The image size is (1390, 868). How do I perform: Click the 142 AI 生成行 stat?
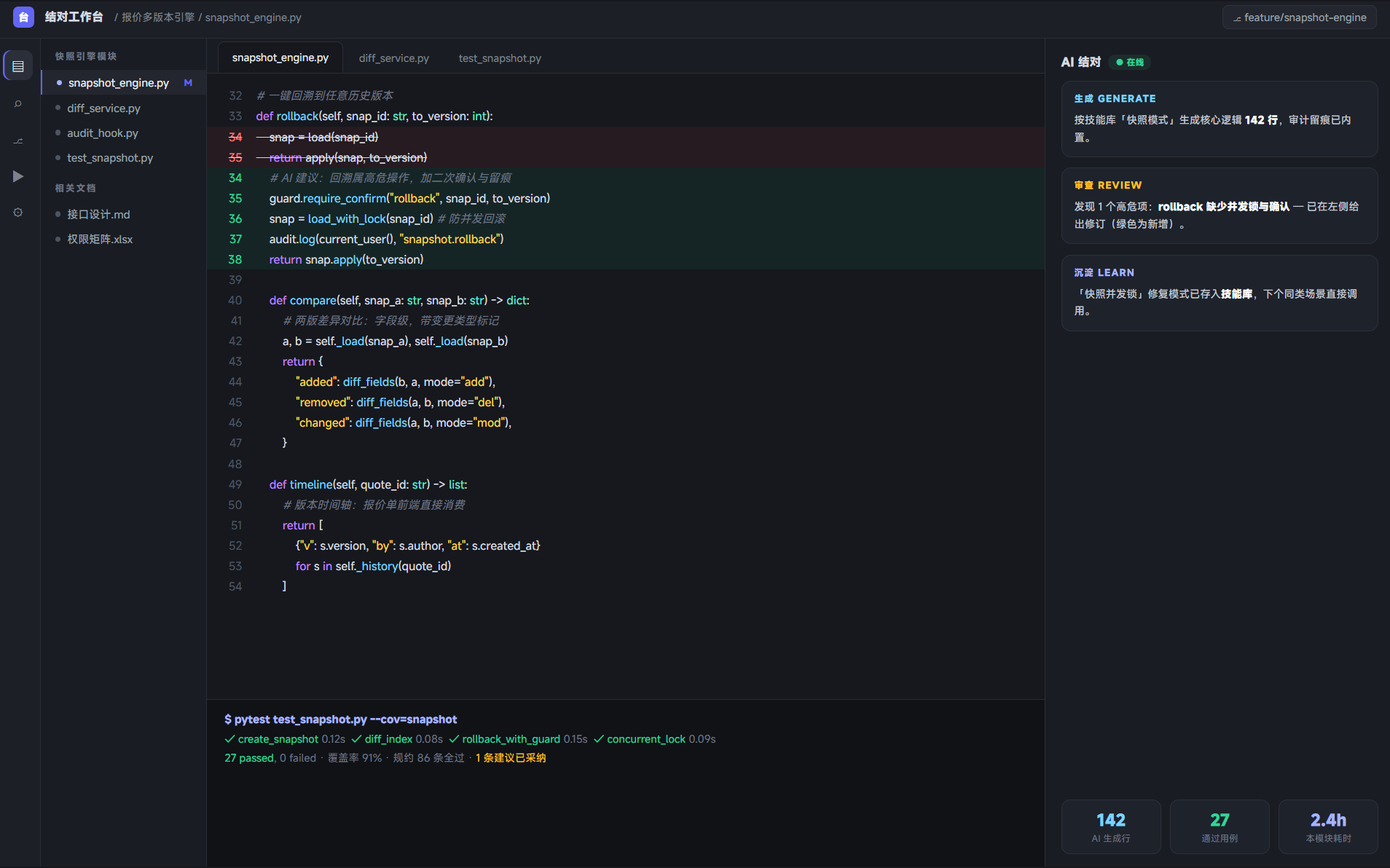1111,826
